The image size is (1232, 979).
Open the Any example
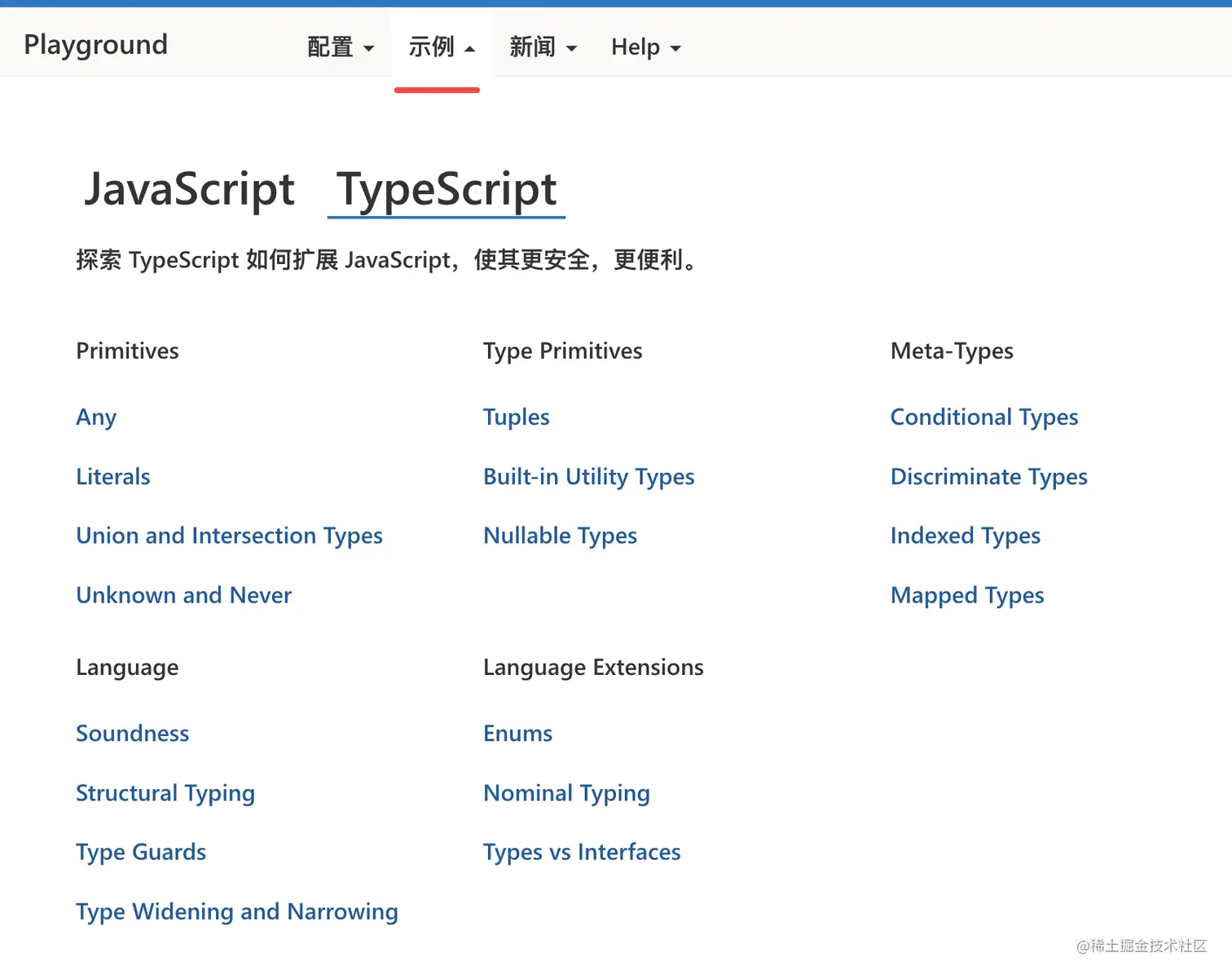(96, 417)
